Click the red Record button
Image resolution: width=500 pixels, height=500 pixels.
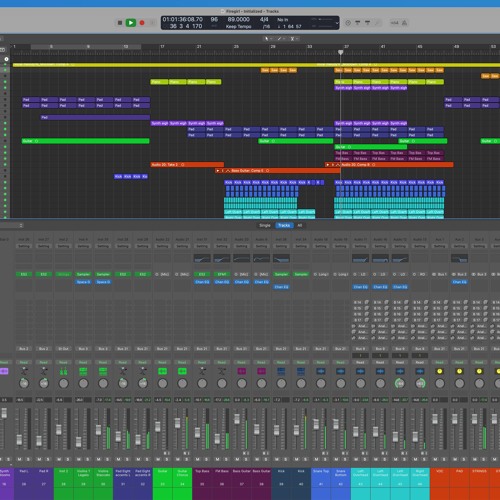(142, 23)
